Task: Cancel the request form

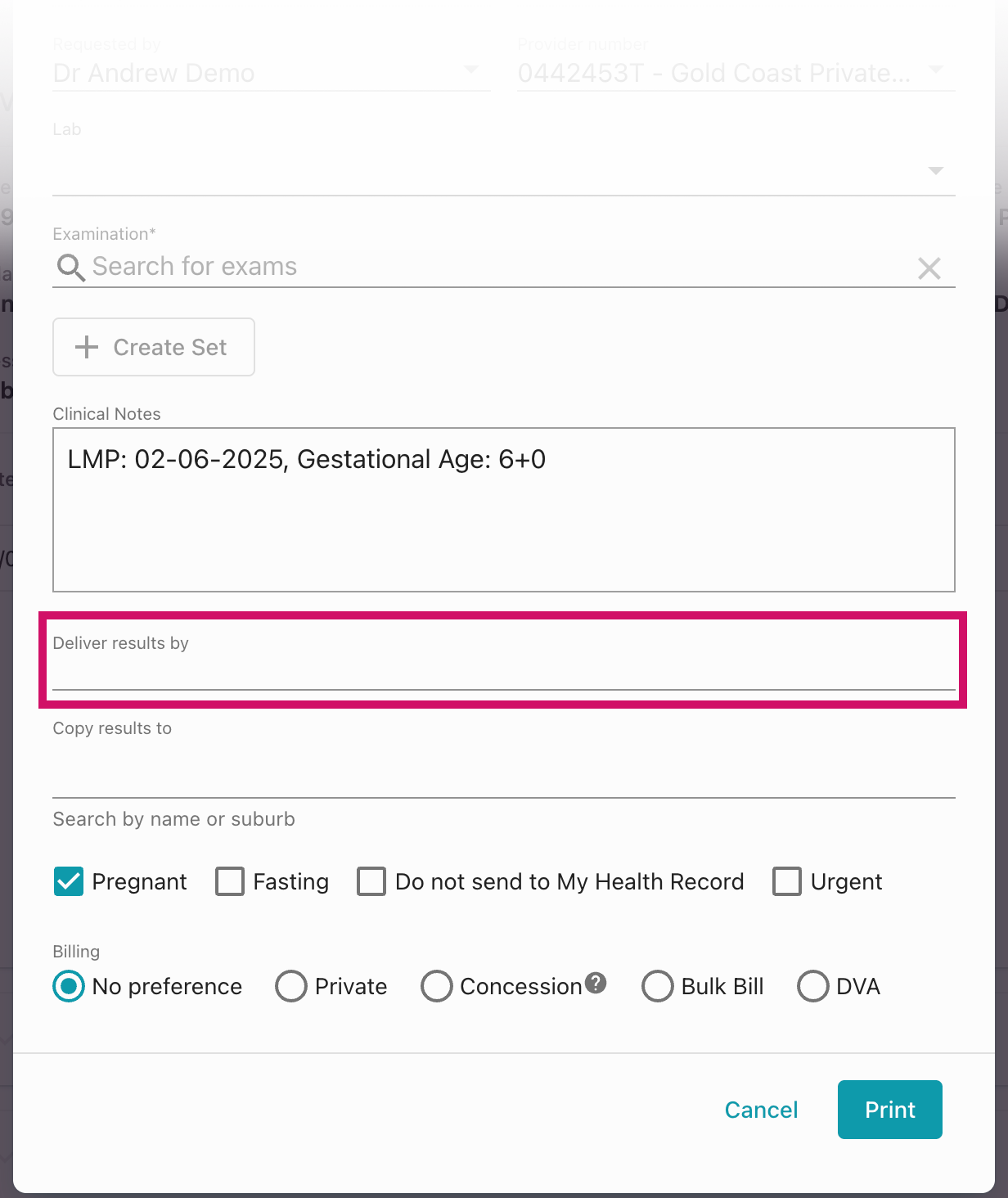Action: click(761, 1110)
